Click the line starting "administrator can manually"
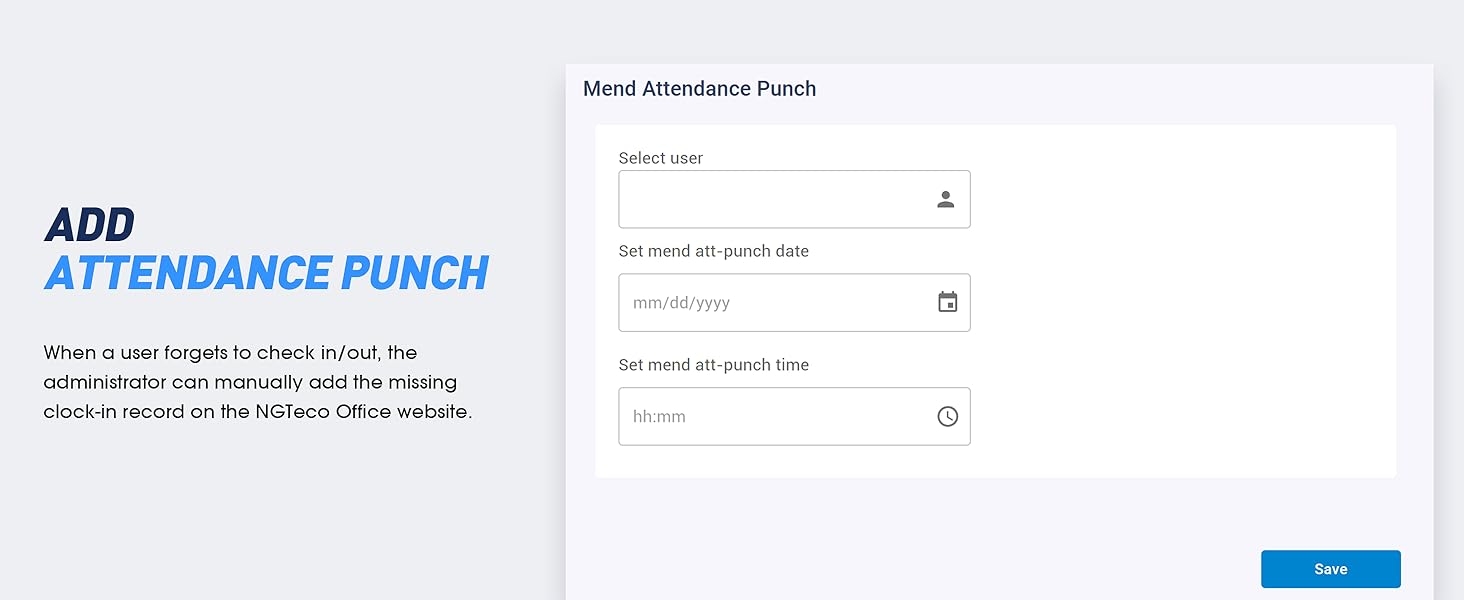Viewport: 1464px width, 600px height. [250, 382]
